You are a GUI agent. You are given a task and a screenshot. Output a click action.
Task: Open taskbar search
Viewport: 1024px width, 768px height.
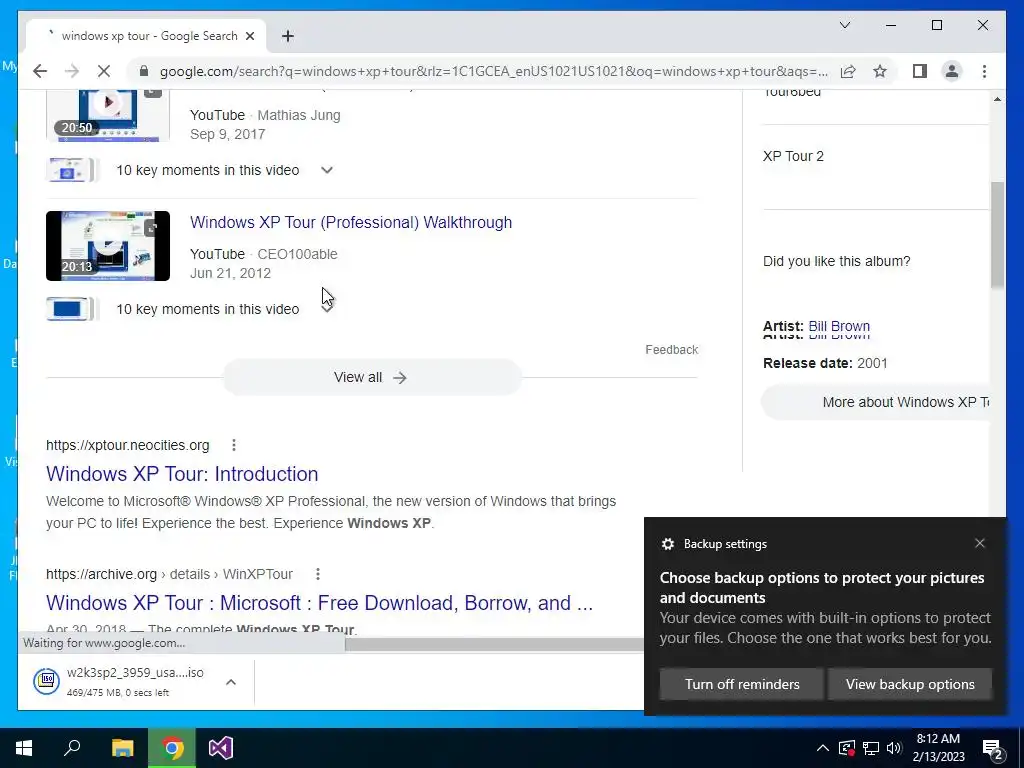click(72, 748)
